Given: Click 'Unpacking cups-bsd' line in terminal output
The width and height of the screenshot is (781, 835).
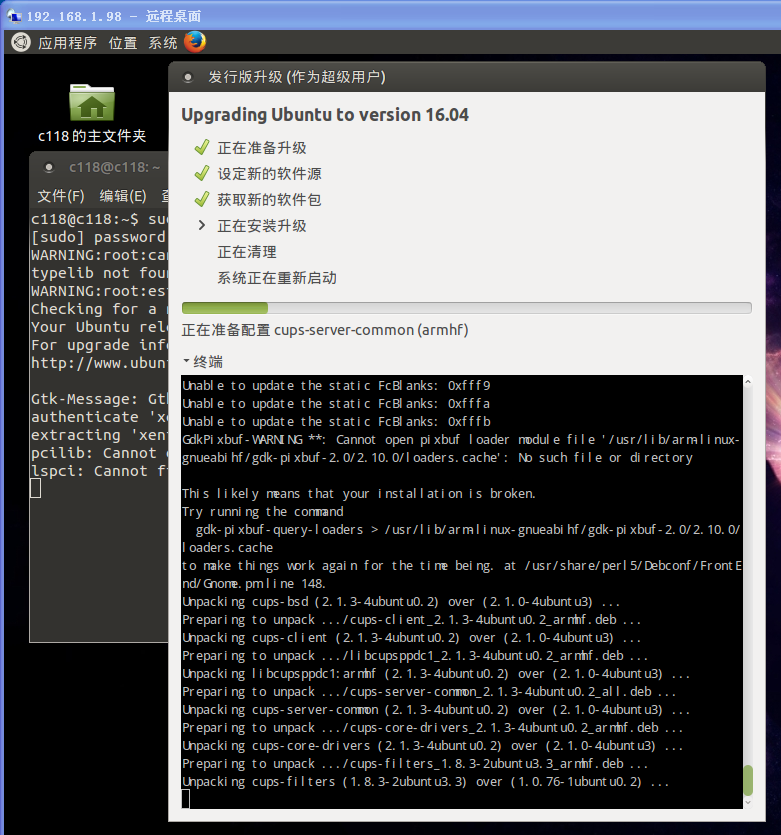Looking at the screenshot, I should (x=401, y=602).
